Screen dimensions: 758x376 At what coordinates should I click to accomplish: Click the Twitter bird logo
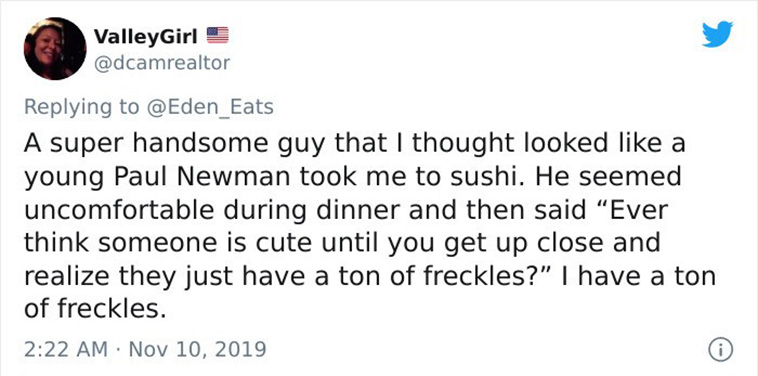point(717,34)
